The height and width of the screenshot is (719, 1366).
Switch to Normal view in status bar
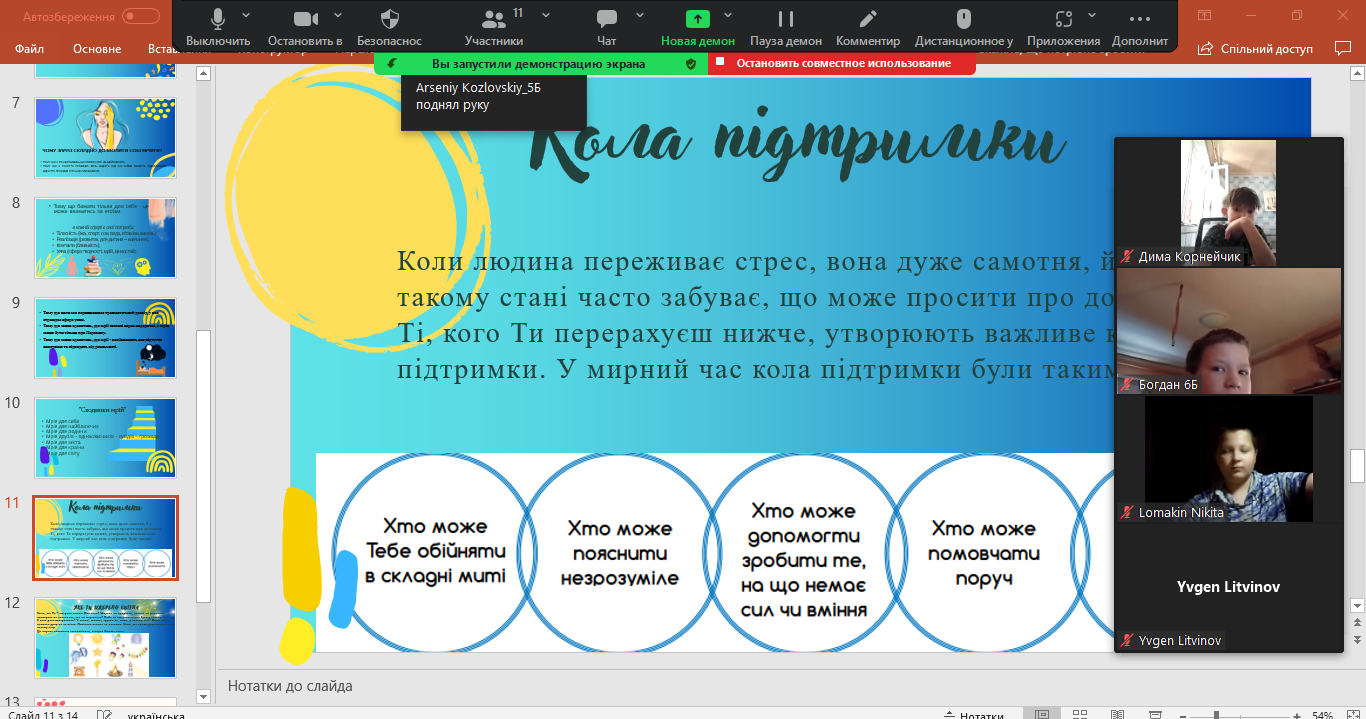click(x=1042, y=715)
